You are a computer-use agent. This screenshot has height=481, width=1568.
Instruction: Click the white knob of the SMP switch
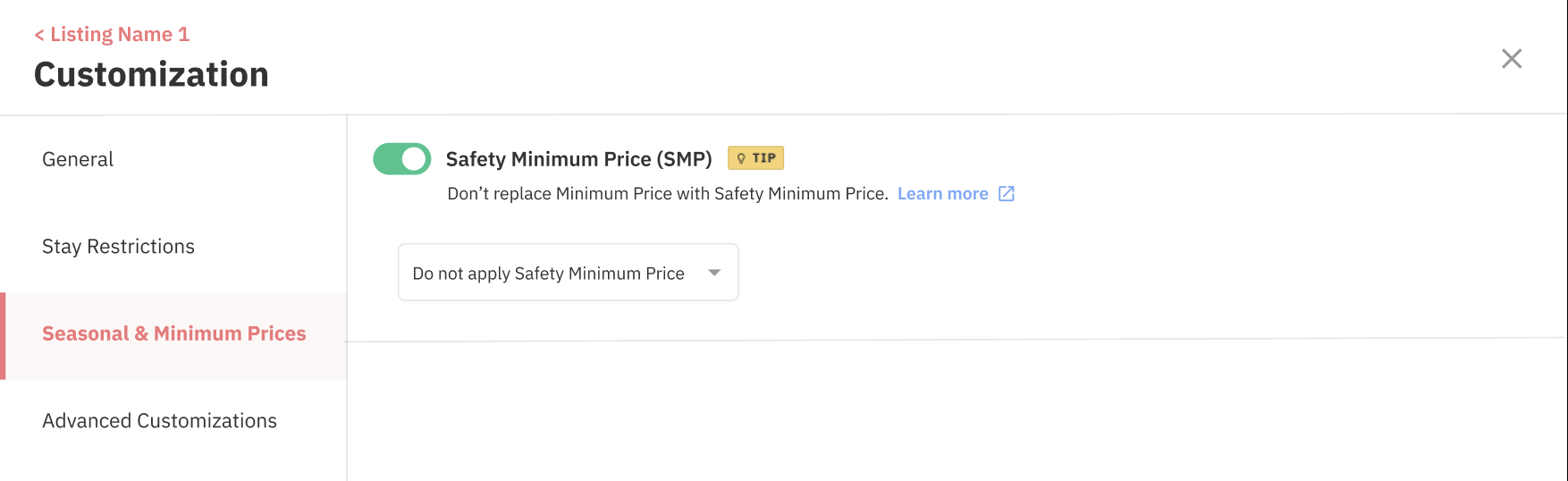(414, 159)
